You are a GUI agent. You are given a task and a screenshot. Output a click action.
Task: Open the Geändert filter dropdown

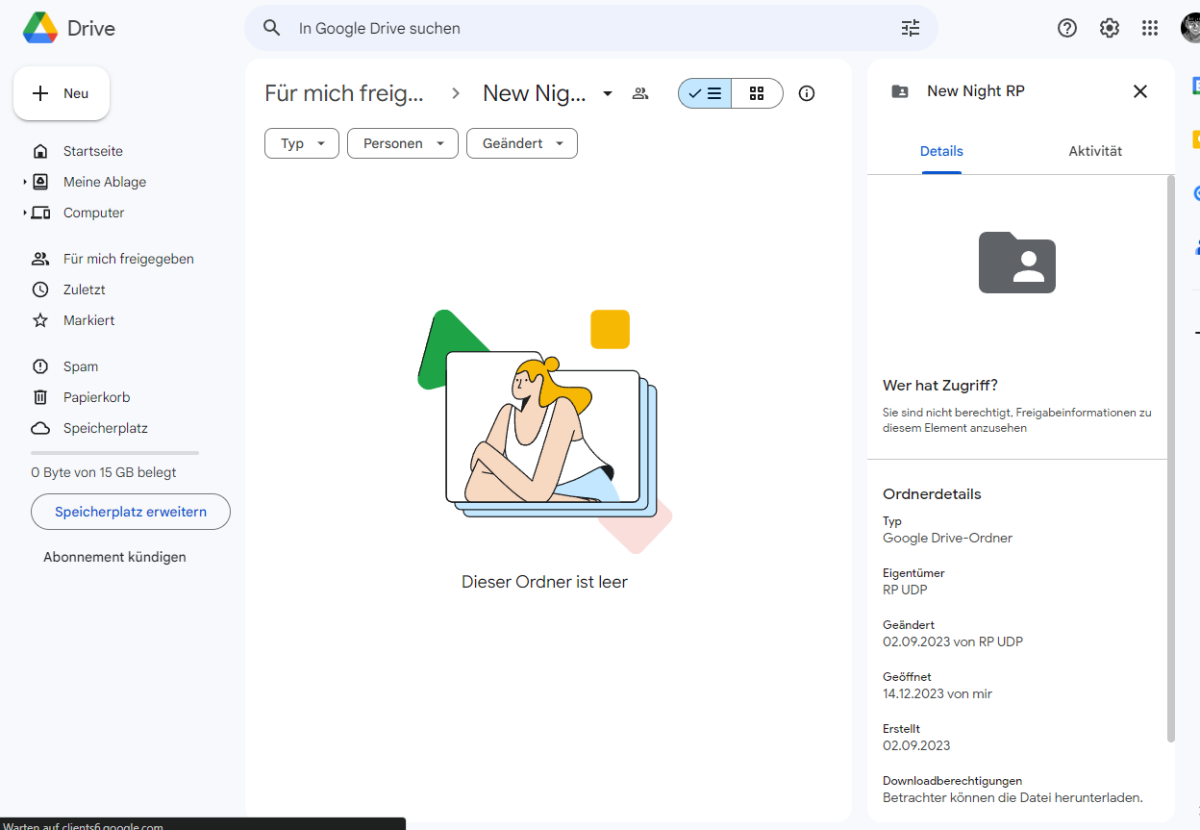click(x=521, y=144)
